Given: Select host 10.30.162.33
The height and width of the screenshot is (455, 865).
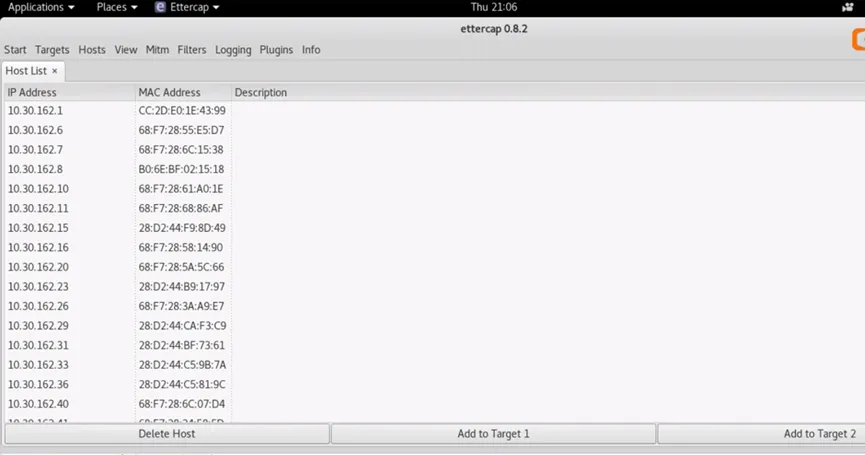Looking at the screenshot, I should 38,365.
